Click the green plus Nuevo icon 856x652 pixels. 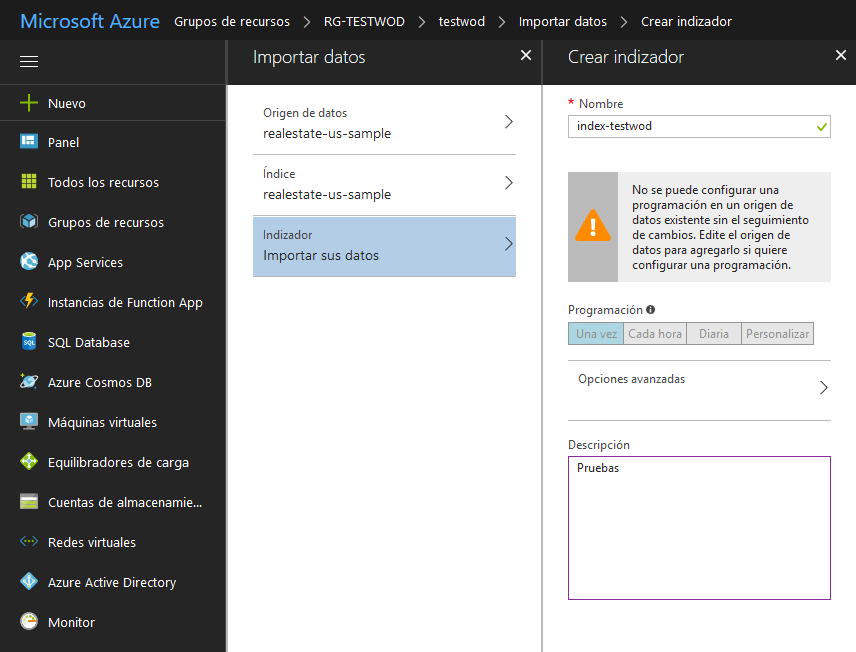pyautogui.click(x=29, y=103)
